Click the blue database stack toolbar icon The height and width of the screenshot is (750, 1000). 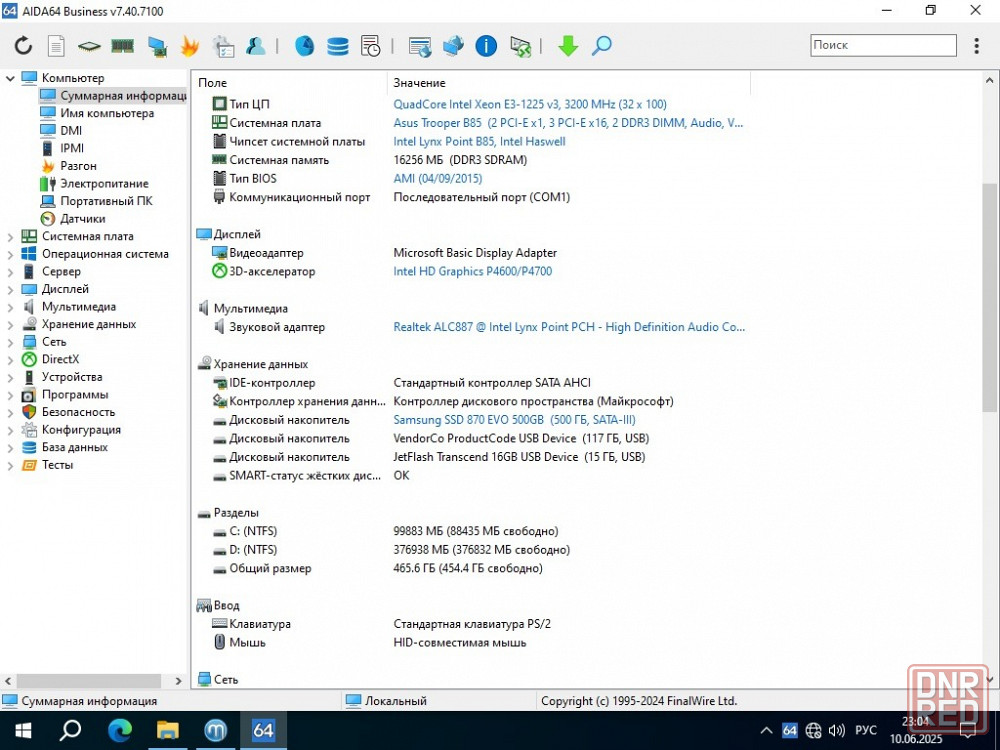337,45
